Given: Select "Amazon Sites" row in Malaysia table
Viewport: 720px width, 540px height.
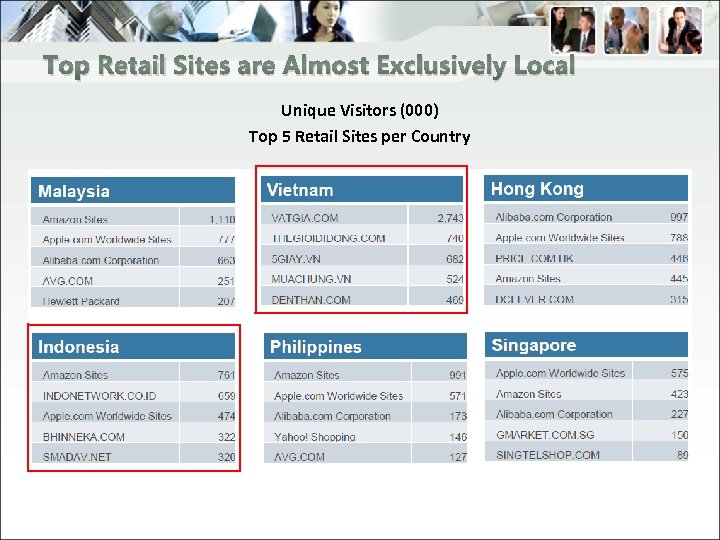Looking at the screenshot, I should click(133, 216).
